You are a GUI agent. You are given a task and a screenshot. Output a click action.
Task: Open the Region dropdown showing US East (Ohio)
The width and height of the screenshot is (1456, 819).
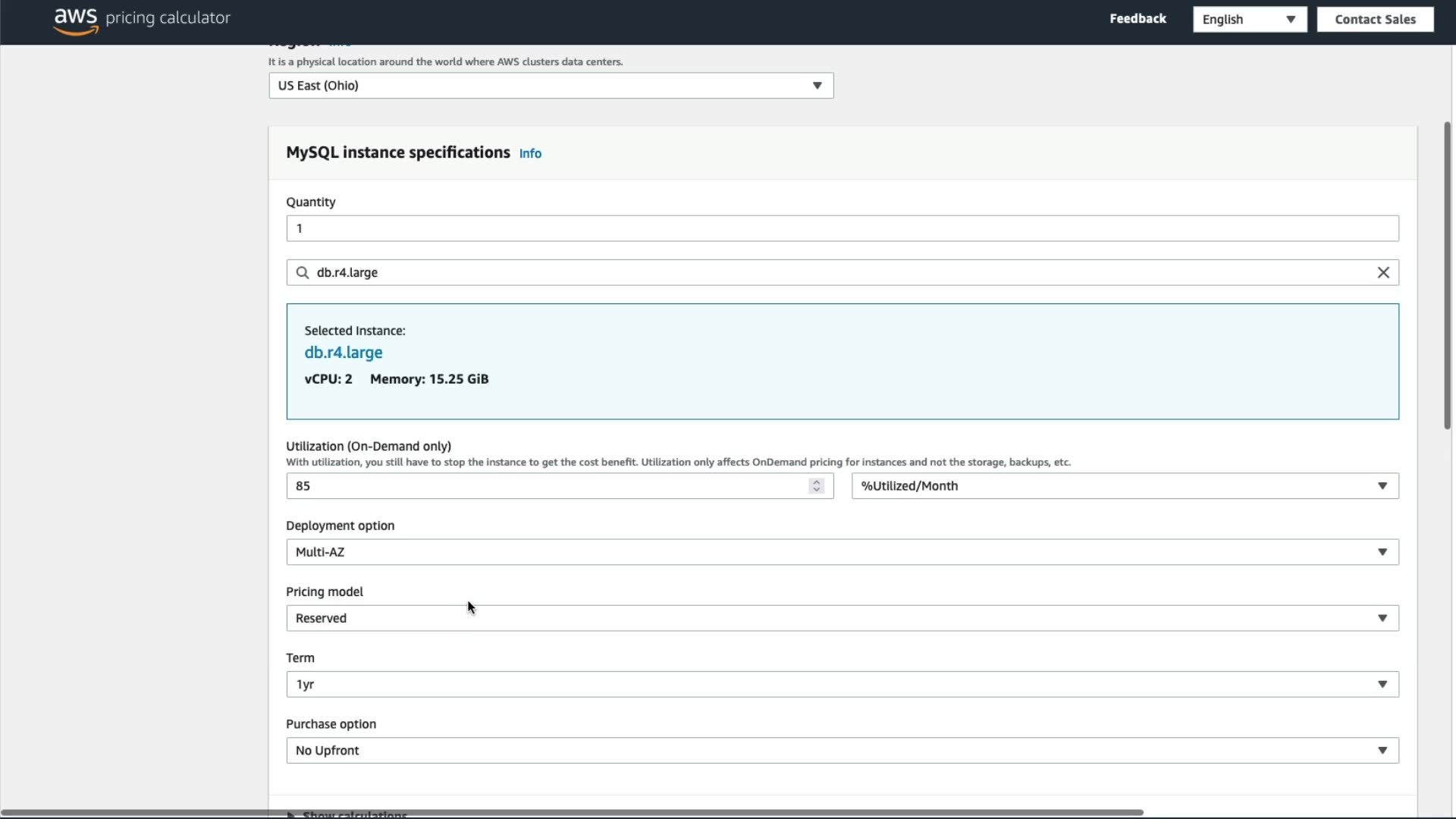tap(551, 86)
